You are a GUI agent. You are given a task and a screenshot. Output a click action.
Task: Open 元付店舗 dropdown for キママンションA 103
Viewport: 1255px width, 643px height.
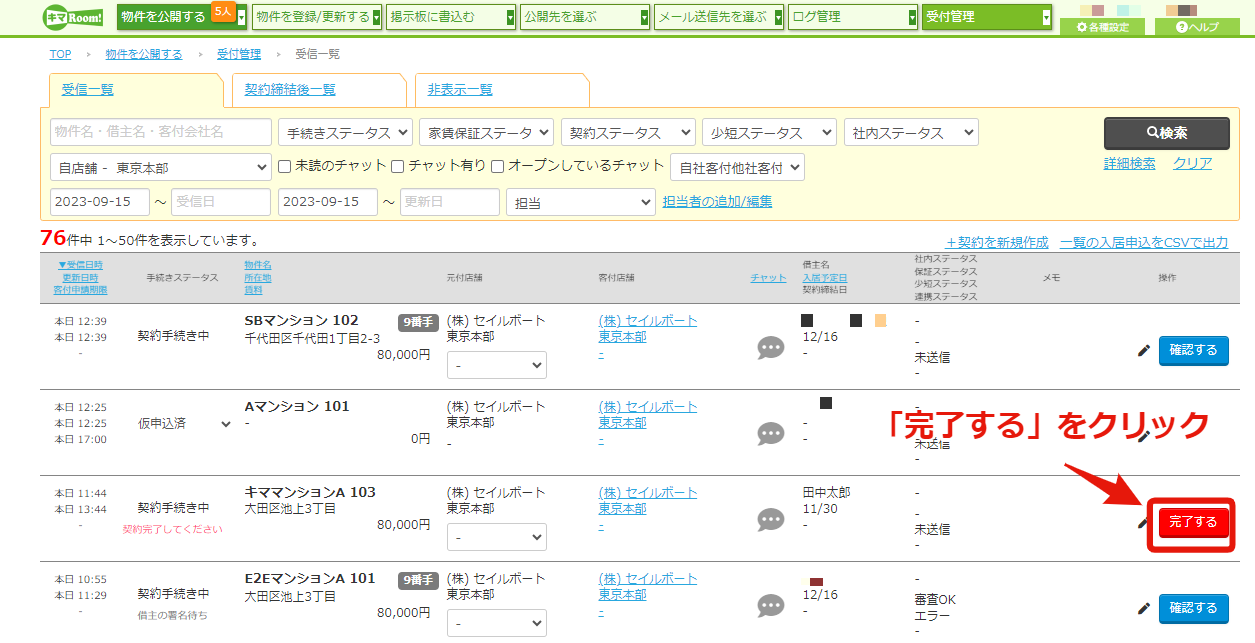[x=497, y=537]
